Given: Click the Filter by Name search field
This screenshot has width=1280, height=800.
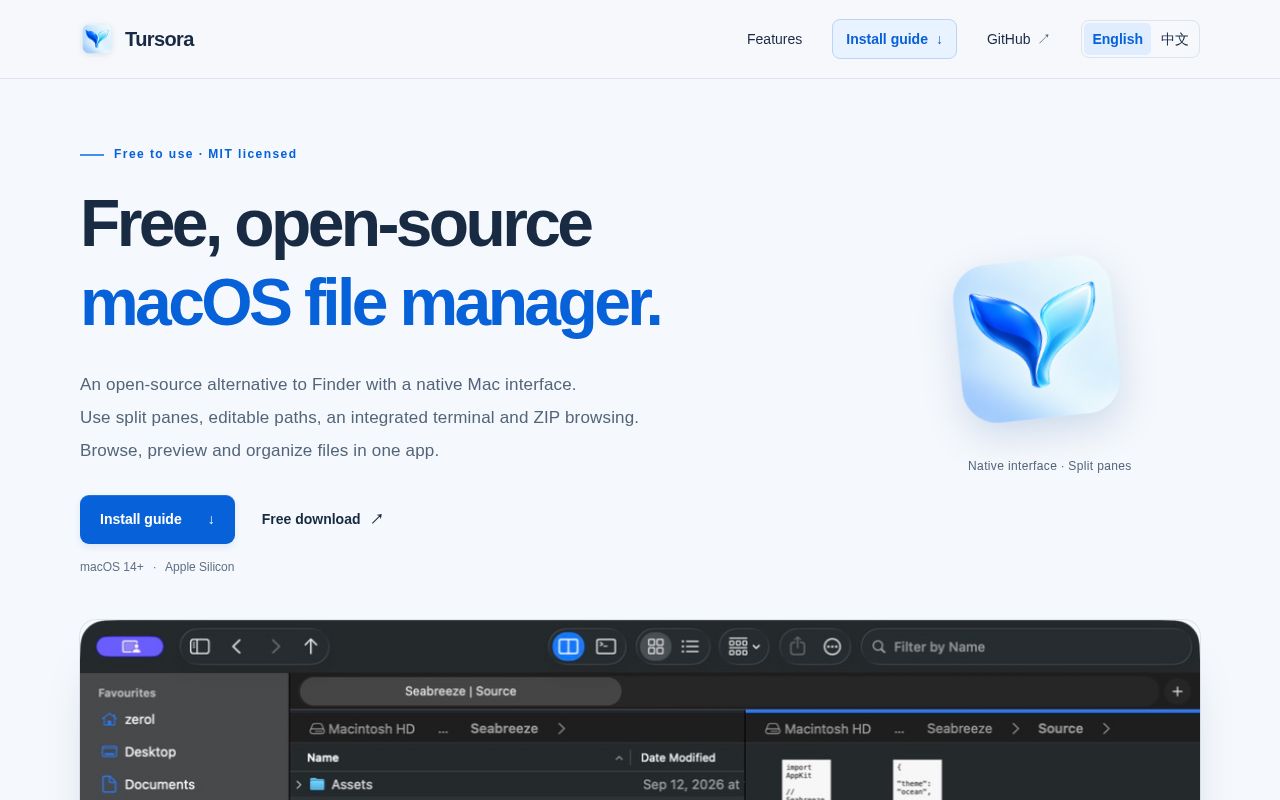Looking at the screenshot, I should (1027, 647).
